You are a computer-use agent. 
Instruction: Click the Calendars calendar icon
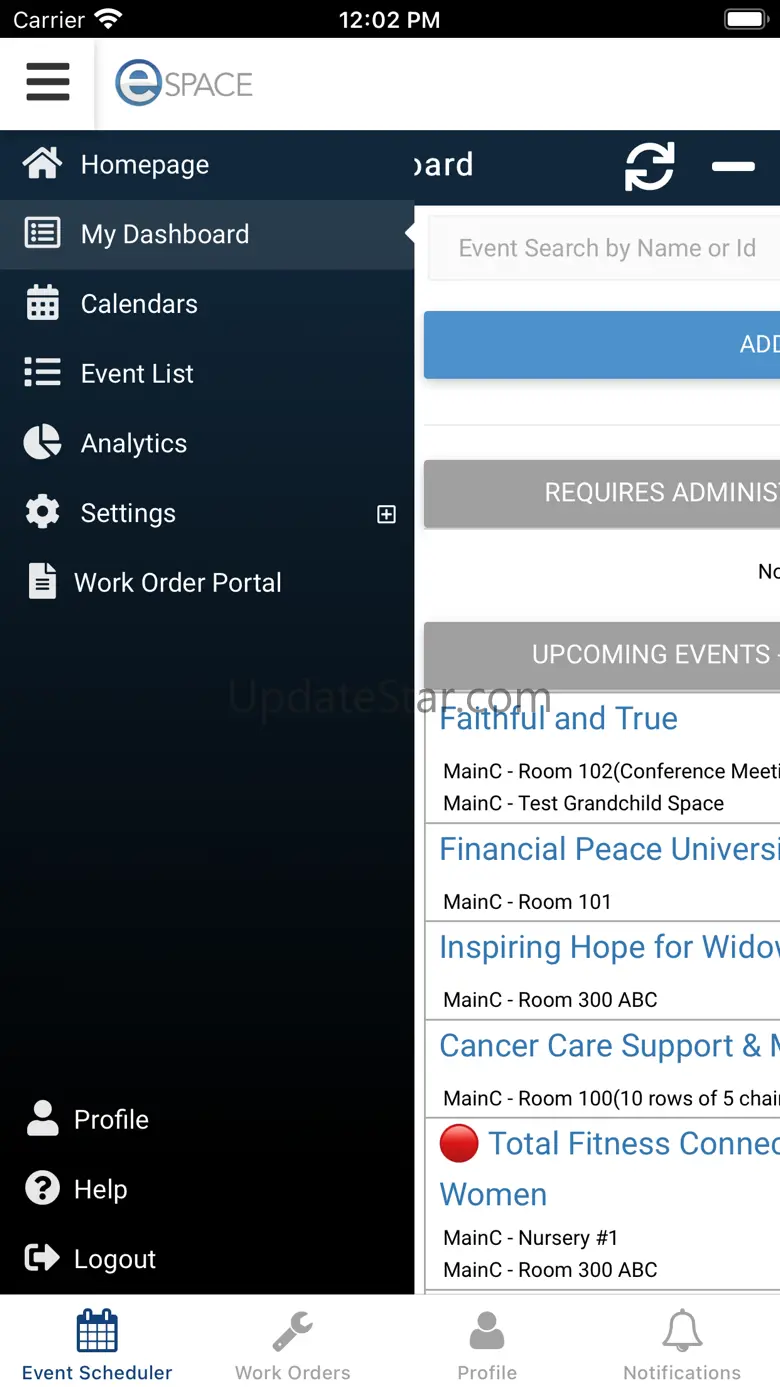pos(42,303)
